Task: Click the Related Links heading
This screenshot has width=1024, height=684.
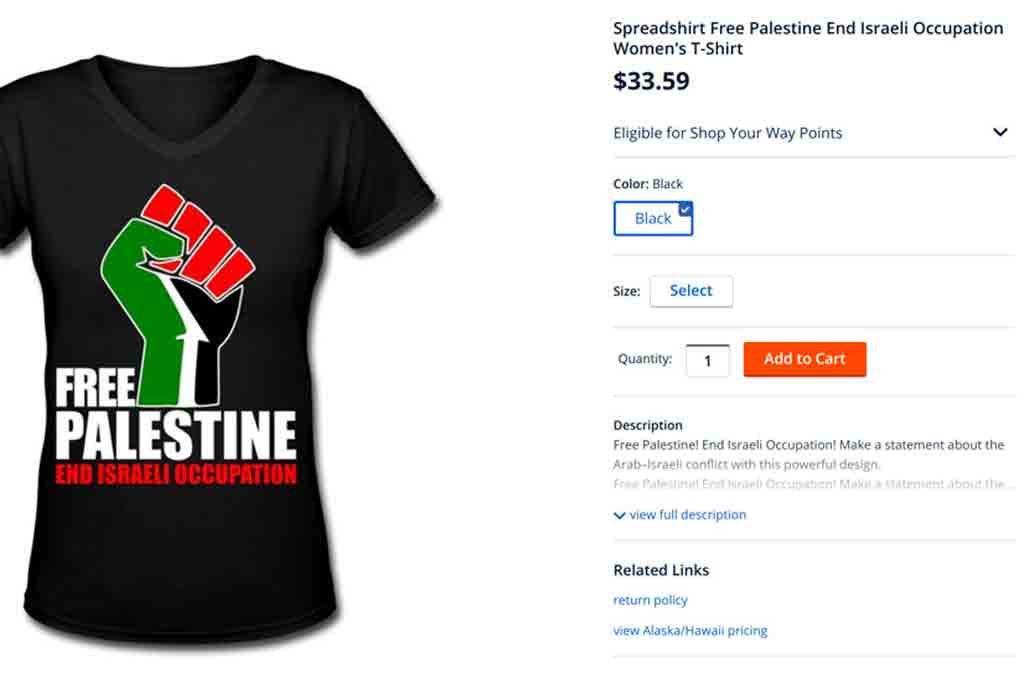Action: [x=661, y=570]
